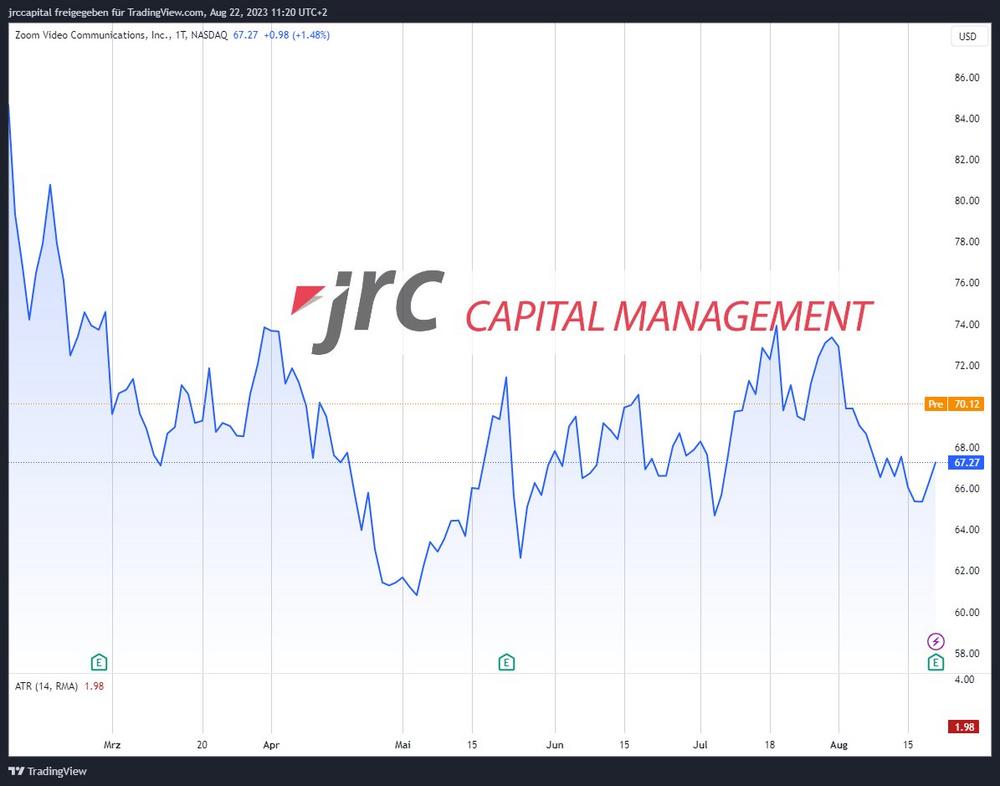Click the 84.00 price axis label
The image size is (1000, 786).
pyautogui.click(x=967, y=118)
